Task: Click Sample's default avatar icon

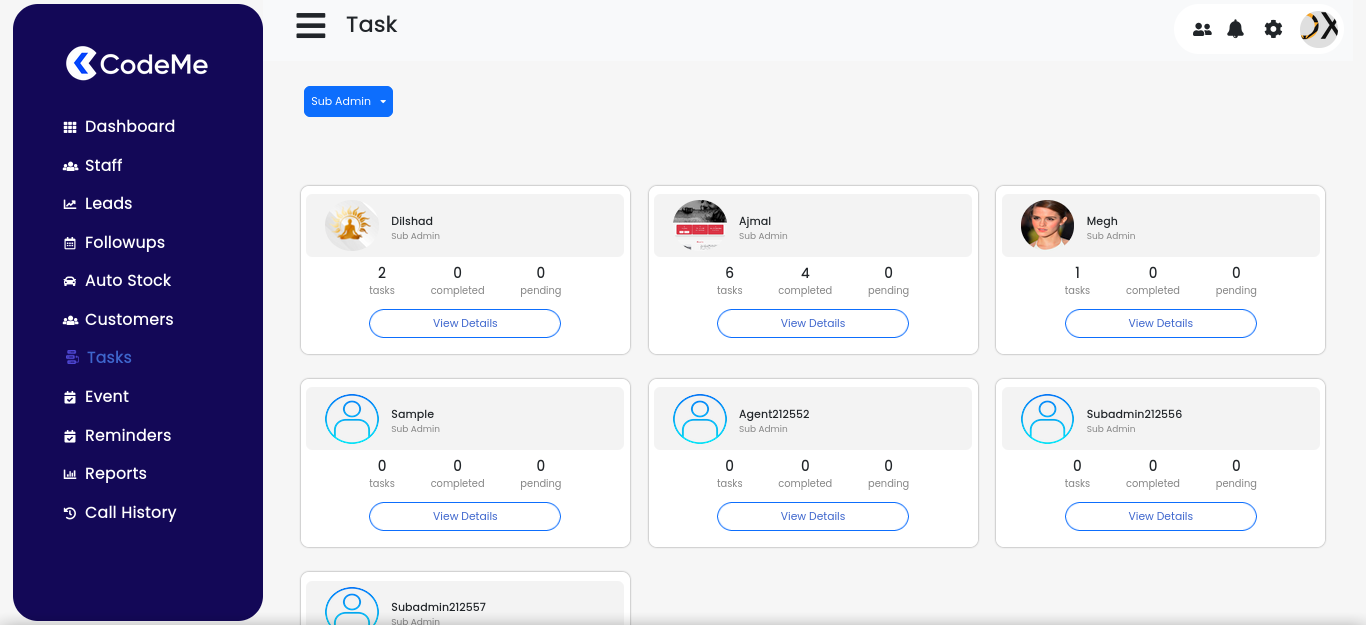Action: (x=352, y=419)
